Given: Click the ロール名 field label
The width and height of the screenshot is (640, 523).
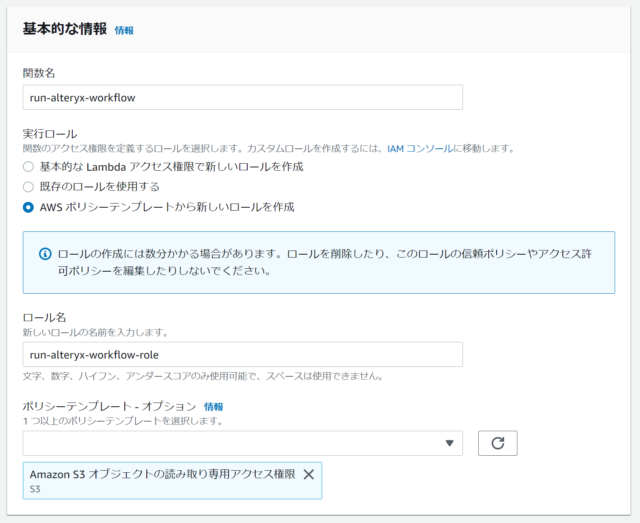Looking at the screenshot, I should [44, 318].
